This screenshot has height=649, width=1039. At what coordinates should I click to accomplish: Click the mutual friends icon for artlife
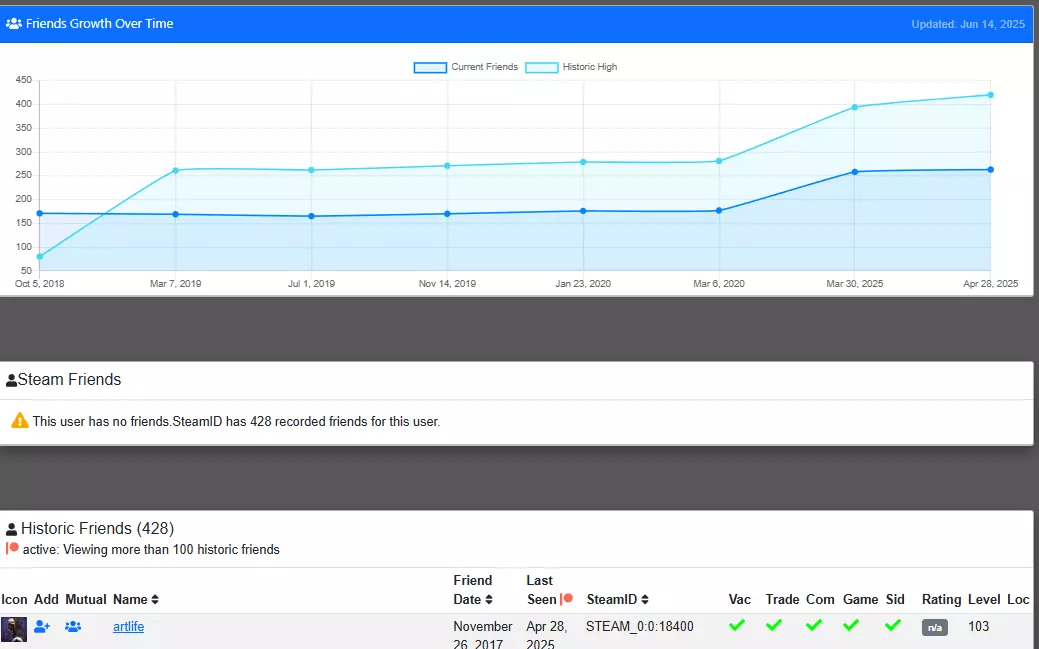coord(73,626)
